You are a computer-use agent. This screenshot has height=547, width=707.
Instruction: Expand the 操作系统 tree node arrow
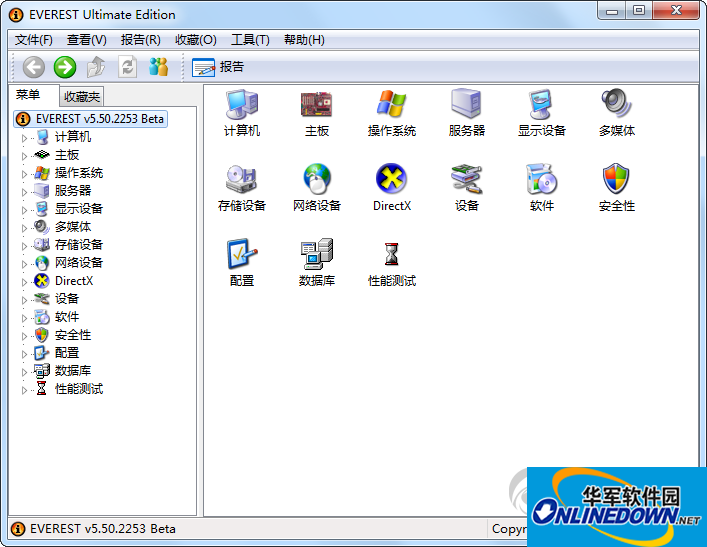coord(24,174)
